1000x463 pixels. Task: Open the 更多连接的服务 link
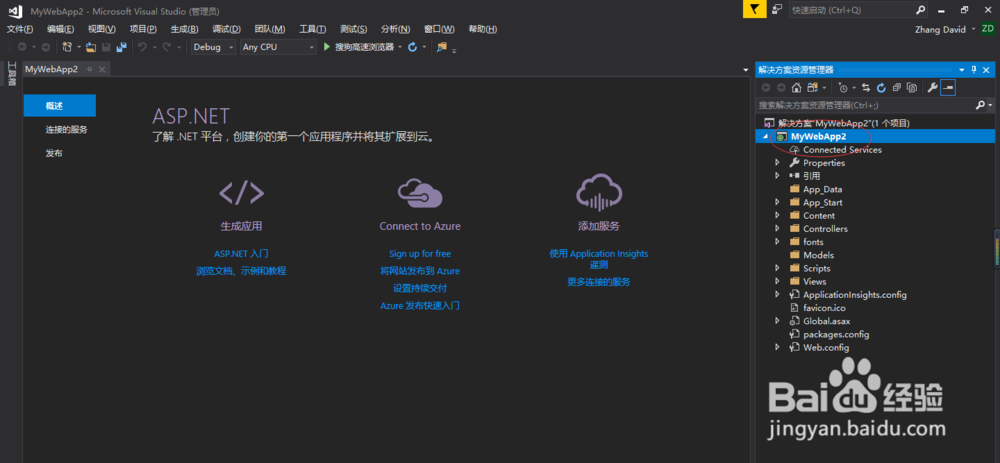[599, 281]
